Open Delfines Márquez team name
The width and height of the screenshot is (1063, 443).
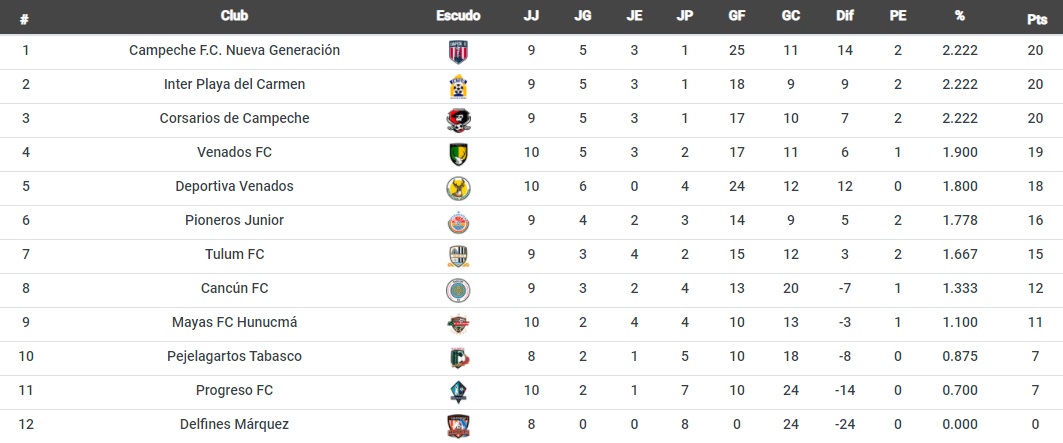(234, 425)
